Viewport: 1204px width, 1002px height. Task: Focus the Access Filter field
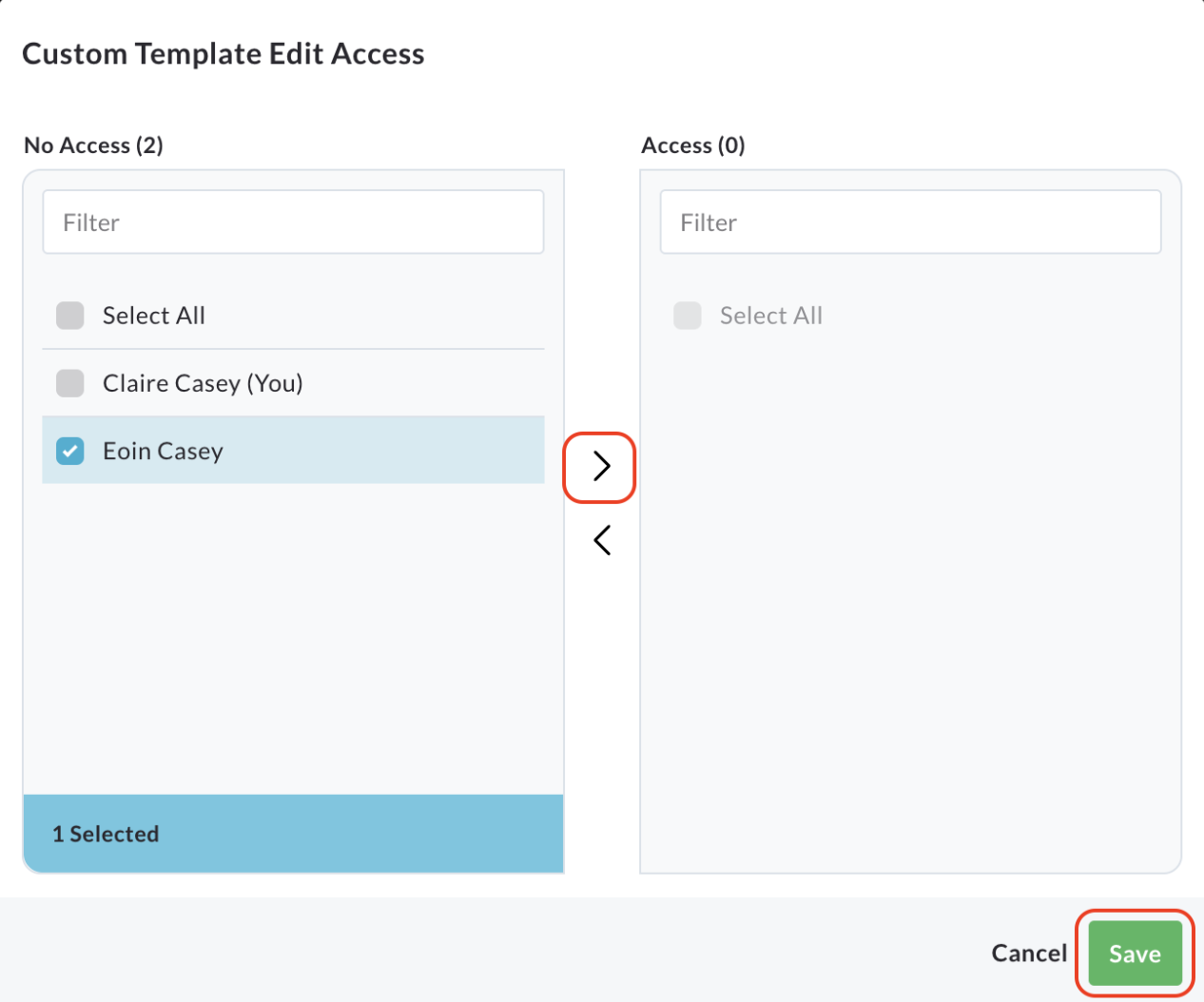(x=910, y=222)
